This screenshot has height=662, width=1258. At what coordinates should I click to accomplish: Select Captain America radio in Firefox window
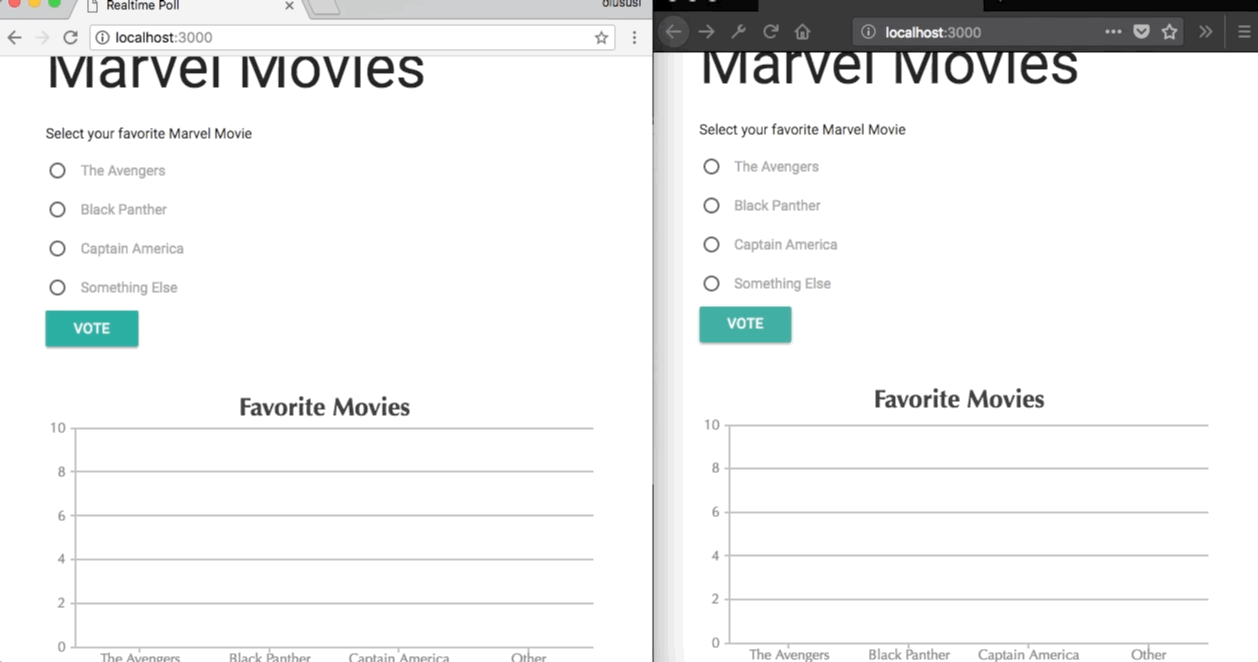pos(711,245)
